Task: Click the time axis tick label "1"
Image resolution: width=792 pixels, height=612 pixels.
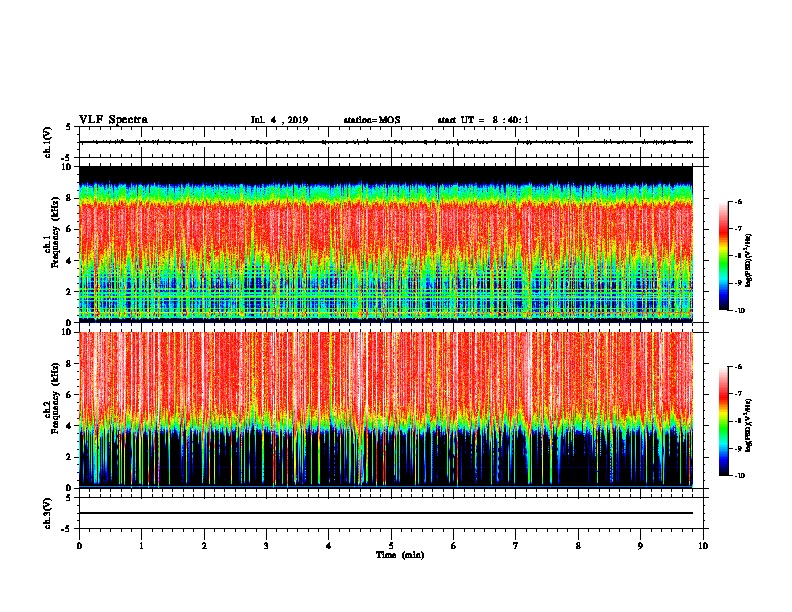Action: click(x=141, y=545)
